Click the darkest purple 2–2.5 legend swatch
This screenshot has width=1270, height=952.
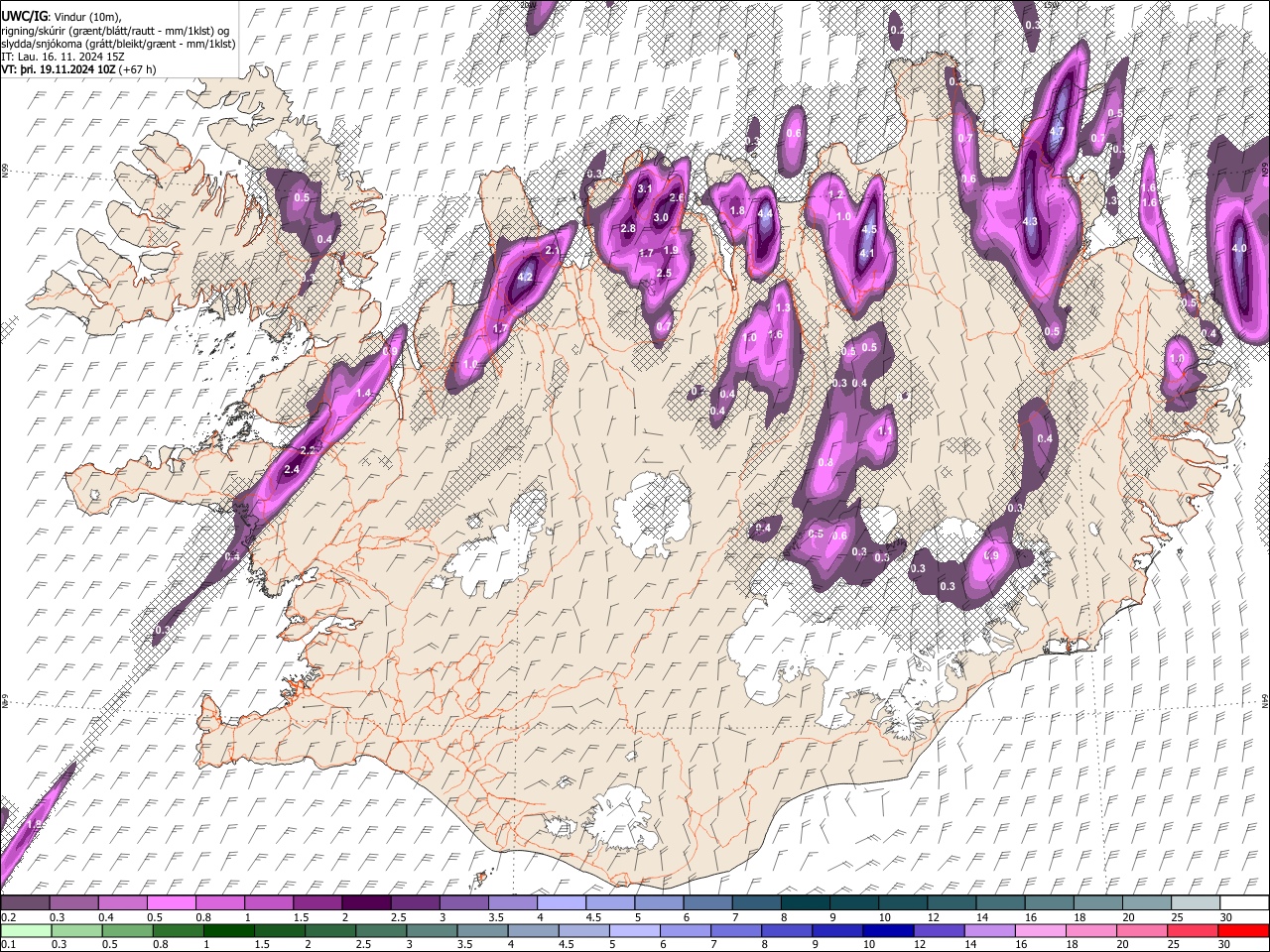365,903
